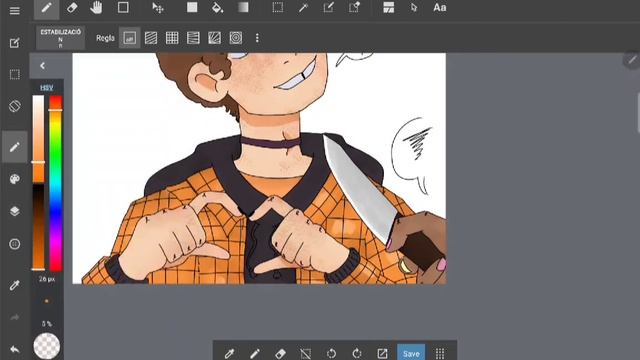Image resolution: width=640 pixels, height=360 pixels.
Task: Choose the Eraser in bottom shortcut bar
Action: coord(280,353)
